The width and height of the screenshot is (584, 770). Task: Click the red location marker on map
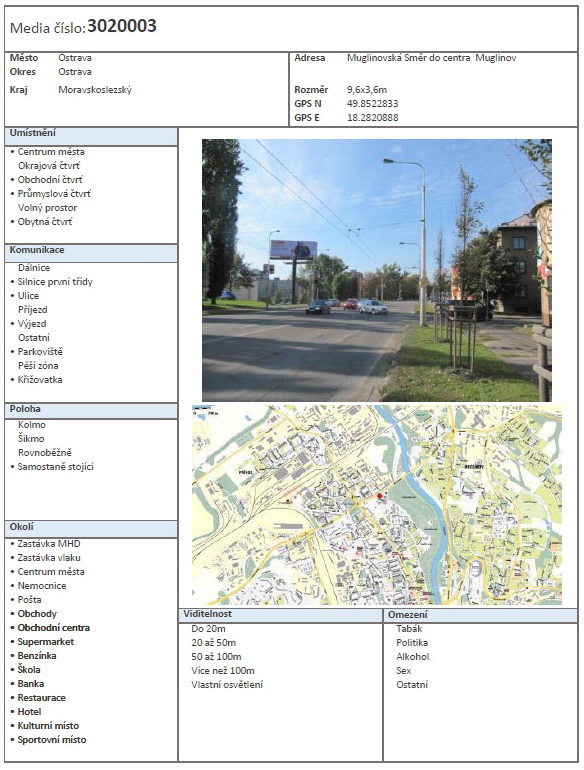point(379,496)
